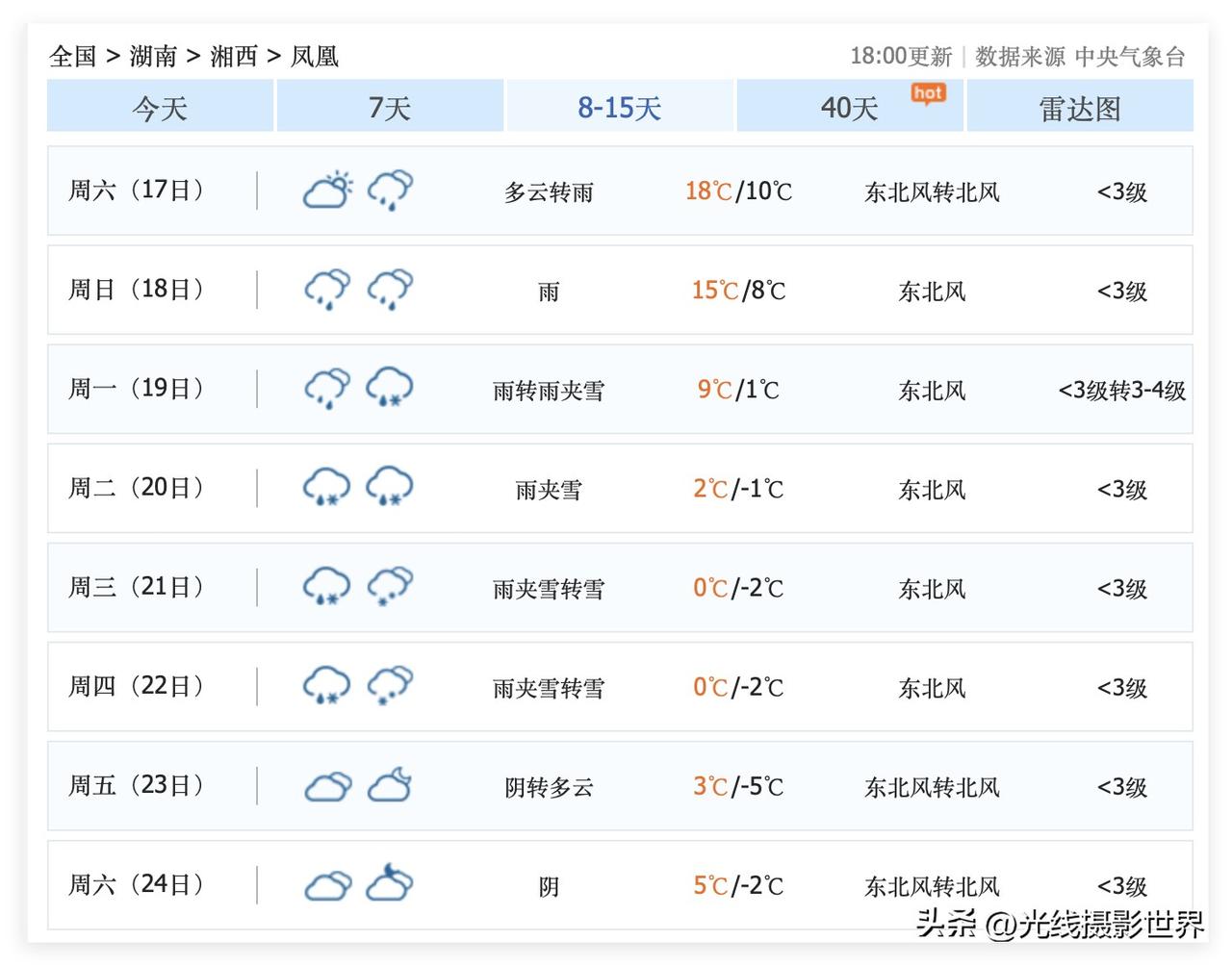Screen dimensions: 1232x966
Task: Click the cloudy-night icon for Friday 23rd
Action: 390,785
